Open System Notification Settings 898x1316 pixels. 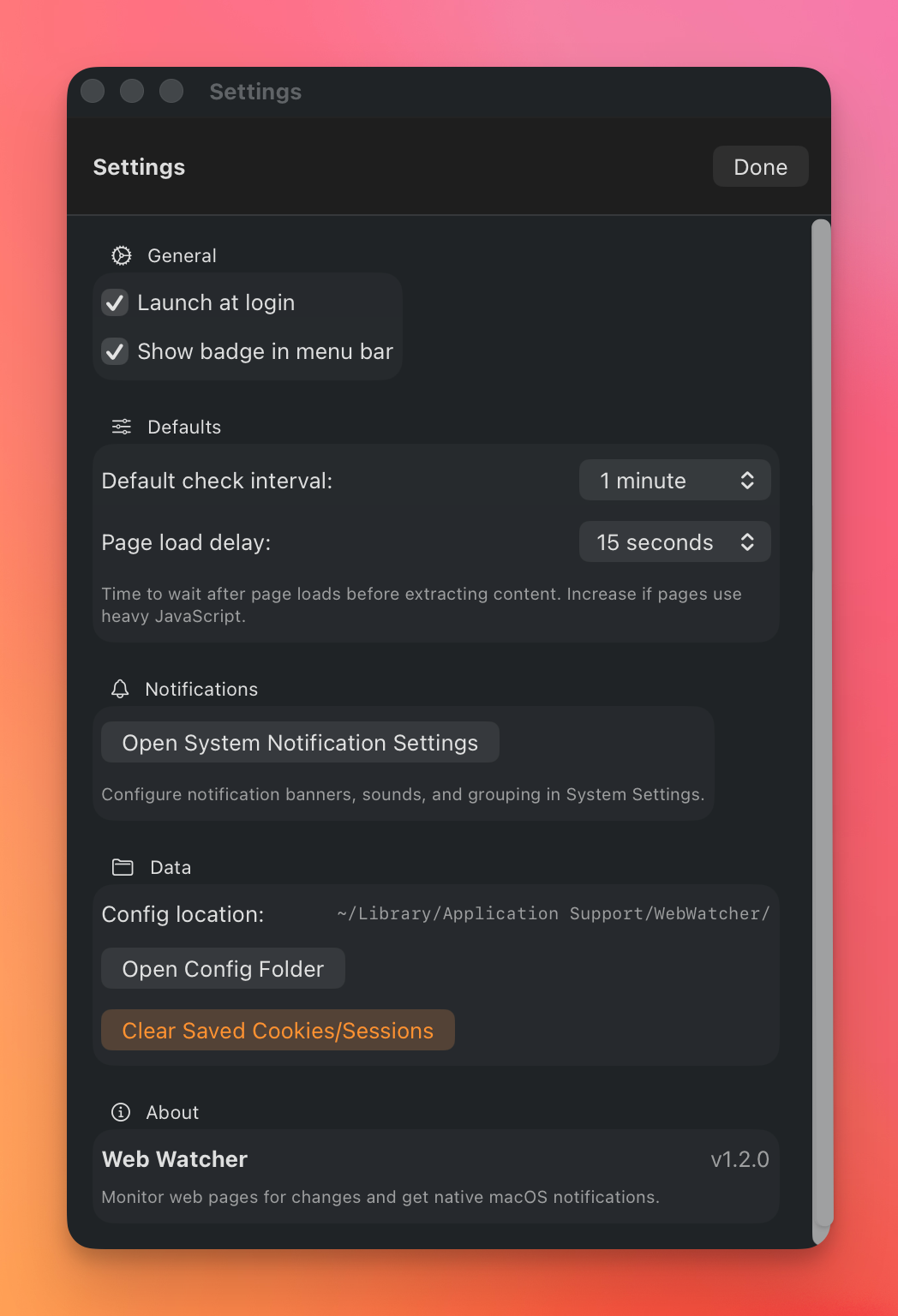pos(300,743)
